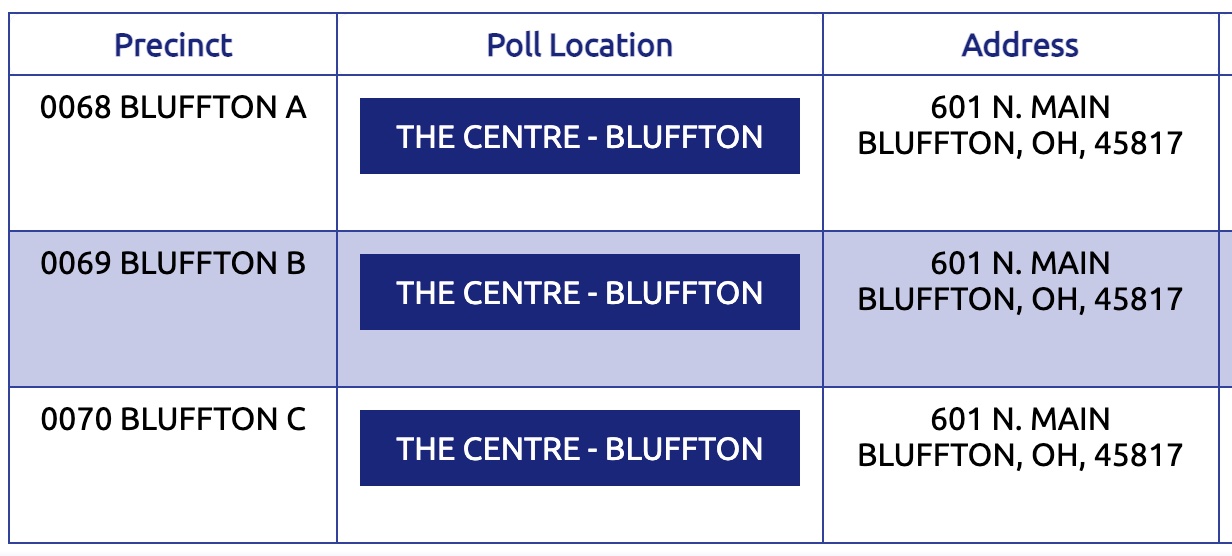Click empty space below Bluffton B poll button

580,358
